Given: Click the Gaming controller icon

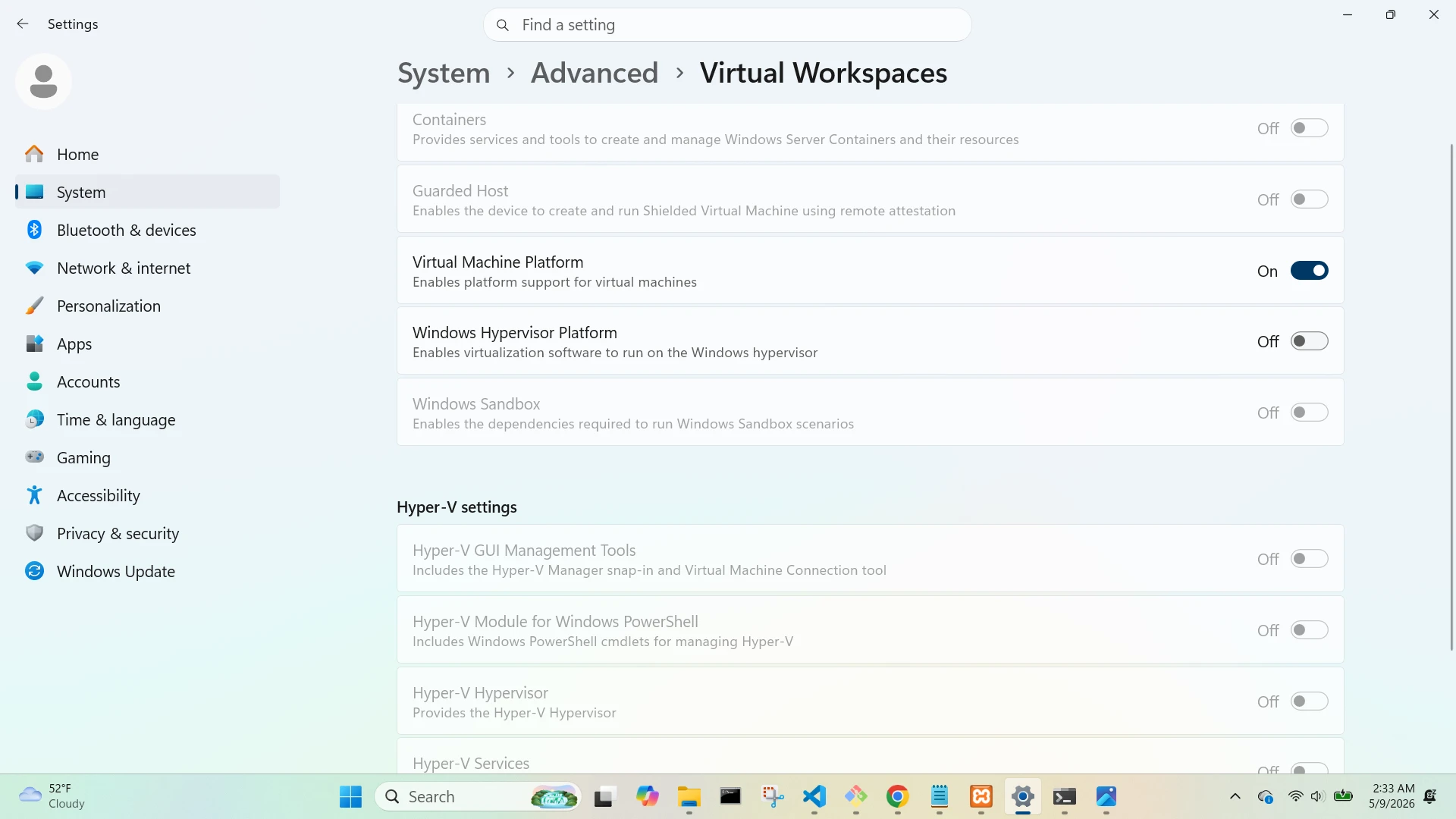Looking at the screenshot, I should [34, 457].
